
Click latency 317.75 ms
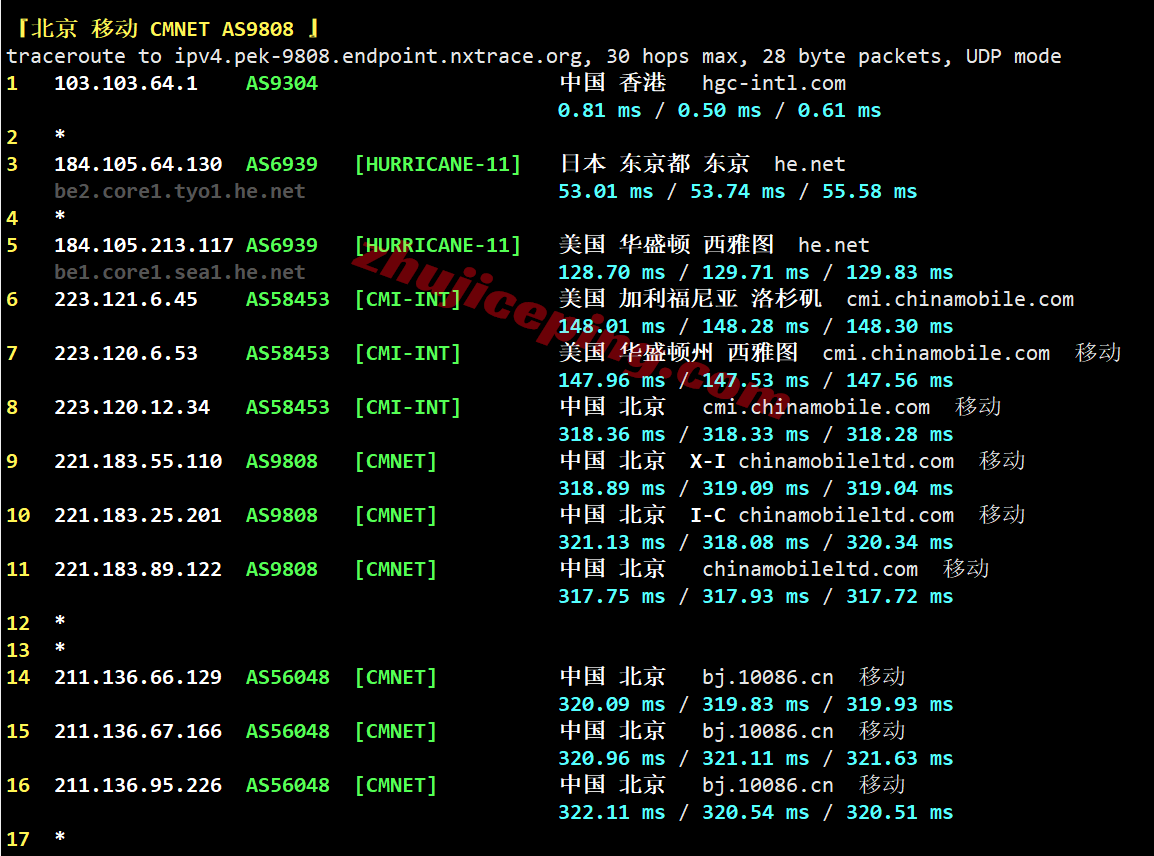pos(611,596)
